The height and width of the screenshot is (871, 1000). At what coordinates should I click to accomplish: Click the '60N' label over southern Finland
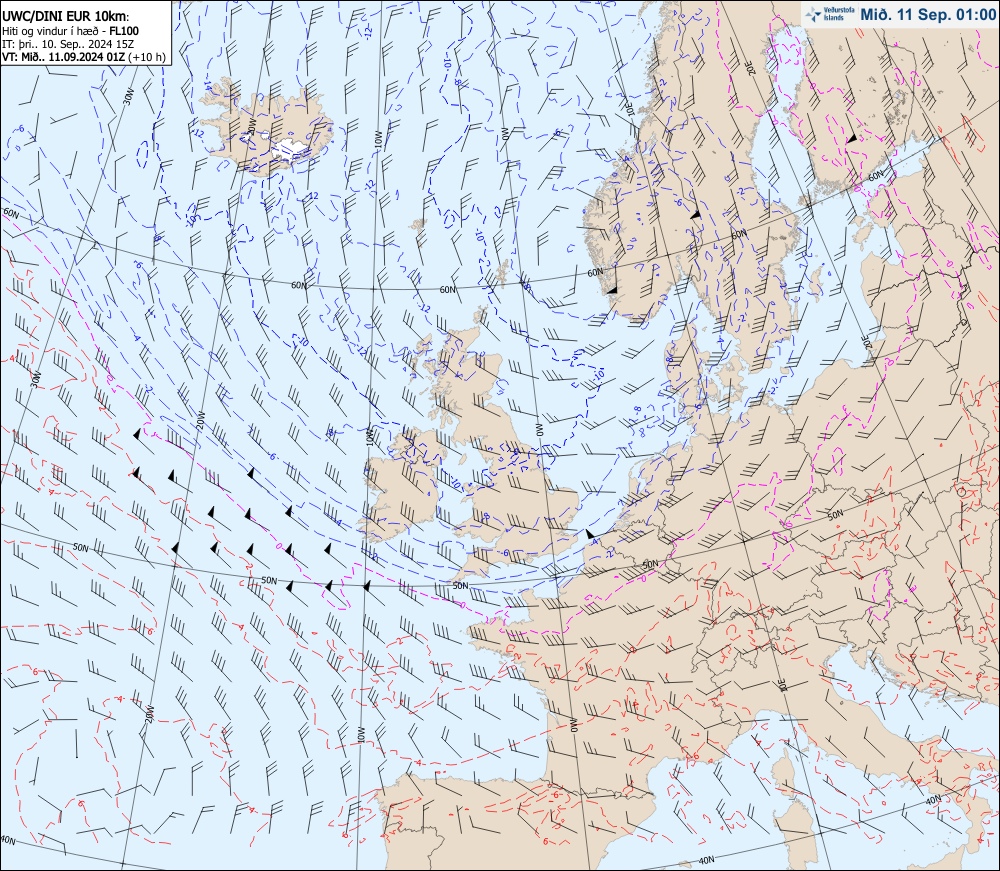click(x=876, y=175)
